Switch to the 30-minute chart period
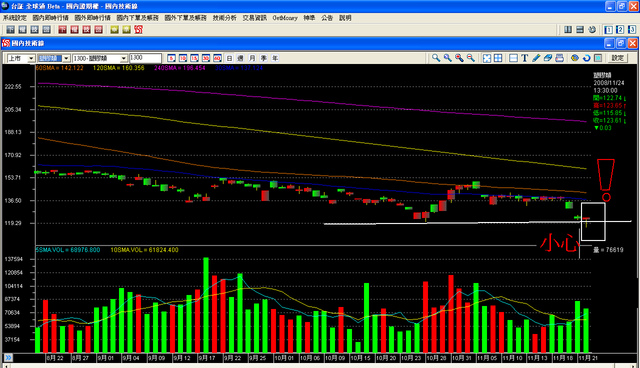Image resolution: width=640 pixels, height=368 pixels. [x=206, y=58]
